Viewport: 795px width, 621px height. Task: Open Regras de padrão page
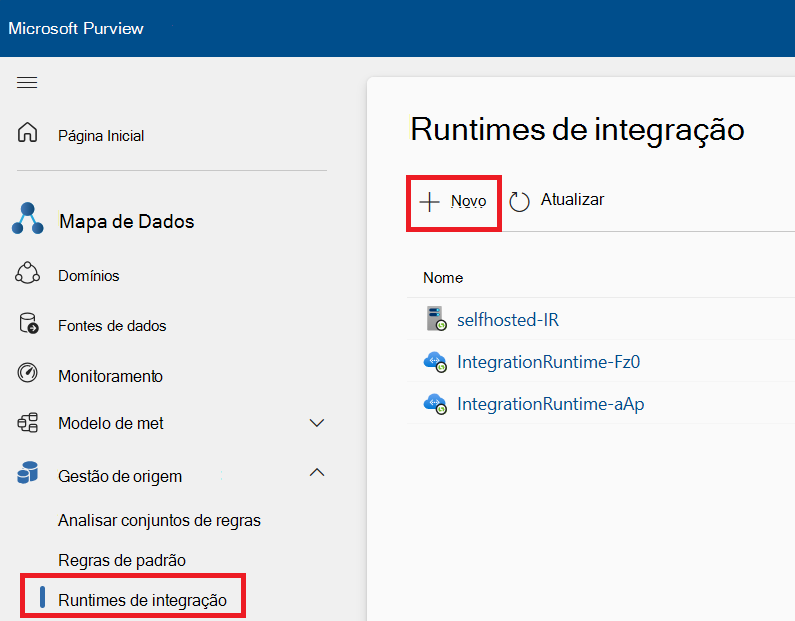pyautogui.click(x=122, y=560)
